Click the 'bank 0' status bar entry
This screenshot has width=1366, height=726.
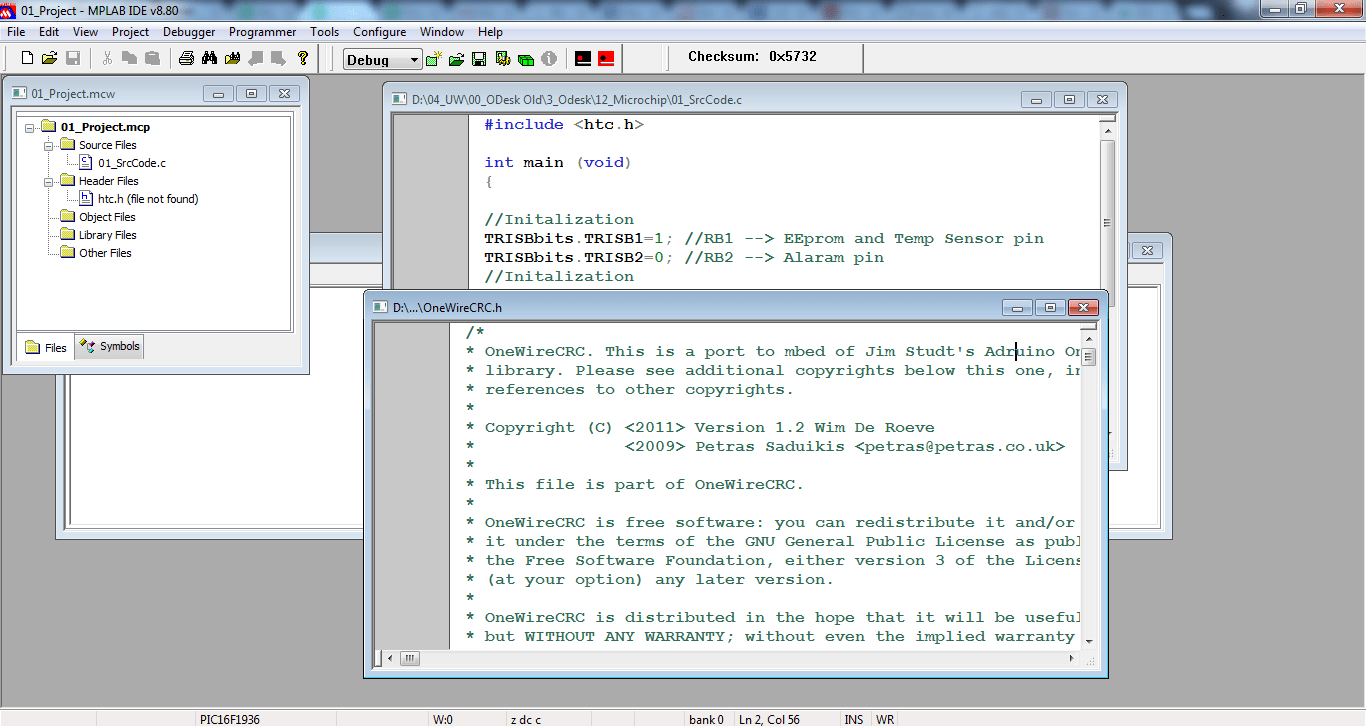point(706,719)
